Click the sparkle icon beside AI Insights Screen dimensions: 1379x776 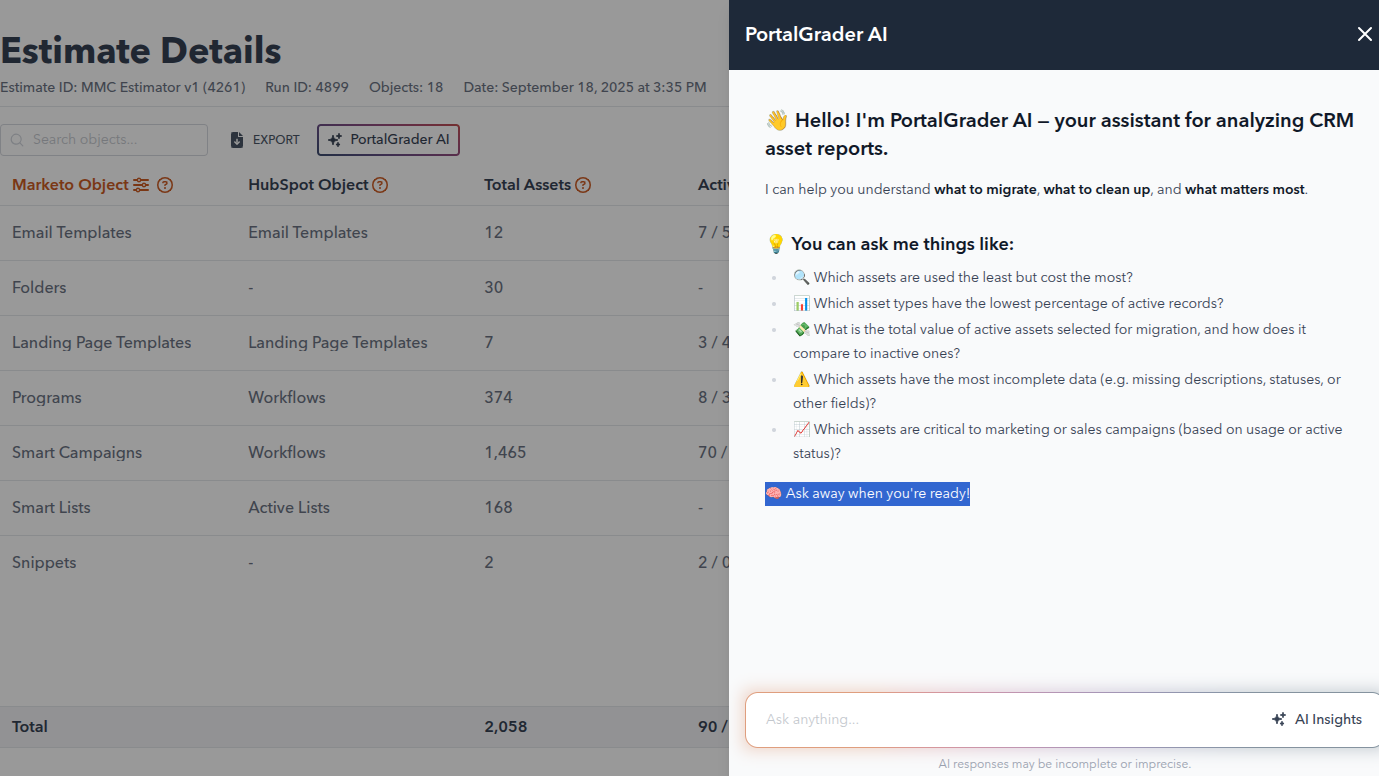[x=1278, y=719]
